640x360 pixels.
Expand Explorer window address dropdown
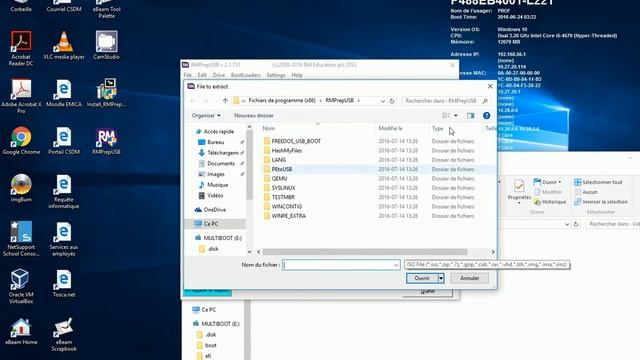click(567, 224)
